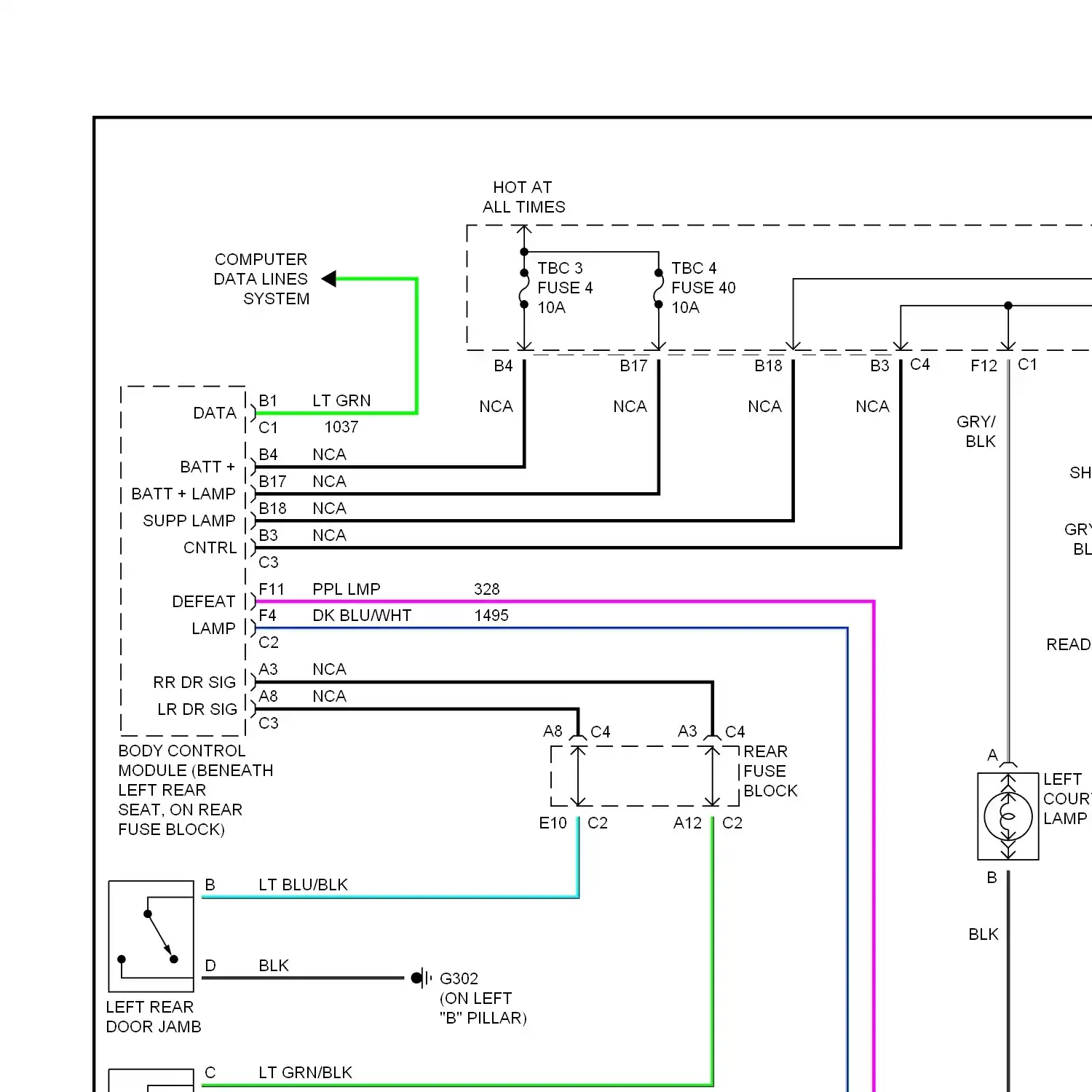Screen dimensions: 1092x1092
Task: Click the 'TBC 3 FUSE 4 10A' text
Action: 565,288
